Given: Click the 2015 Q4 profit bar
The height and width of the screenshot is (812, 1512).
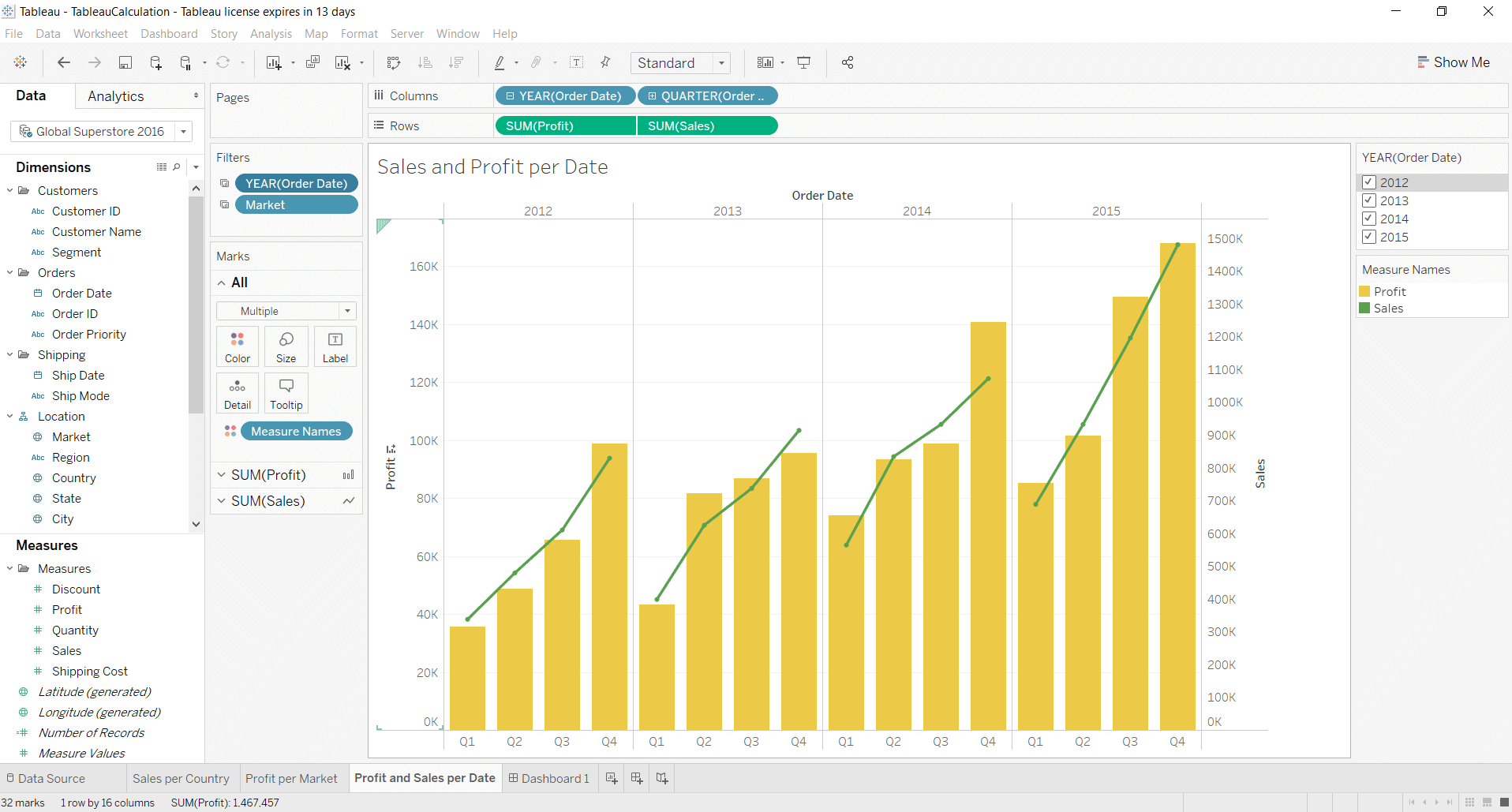Looking at the screenshot, I should pyautogui.click(x=1177, y=486).
